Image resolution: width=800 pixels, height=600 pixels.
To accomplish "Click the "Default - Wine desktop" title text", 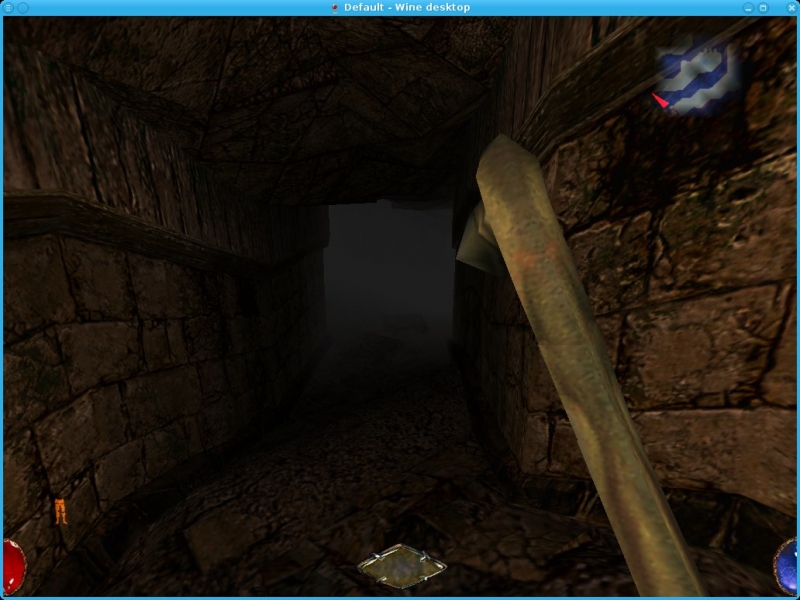I will tap(407, 8).
